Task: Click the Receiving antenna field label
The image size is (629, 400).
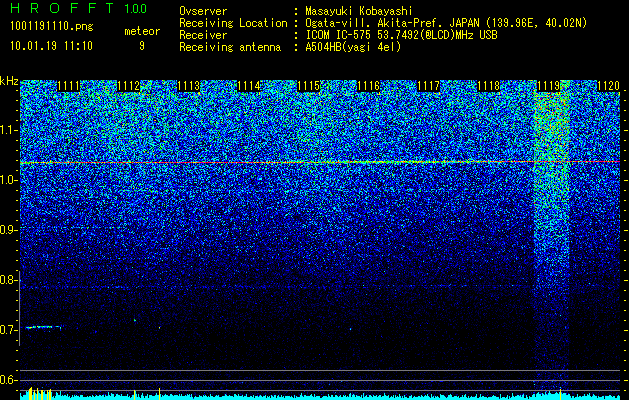Action: [230, 47]
